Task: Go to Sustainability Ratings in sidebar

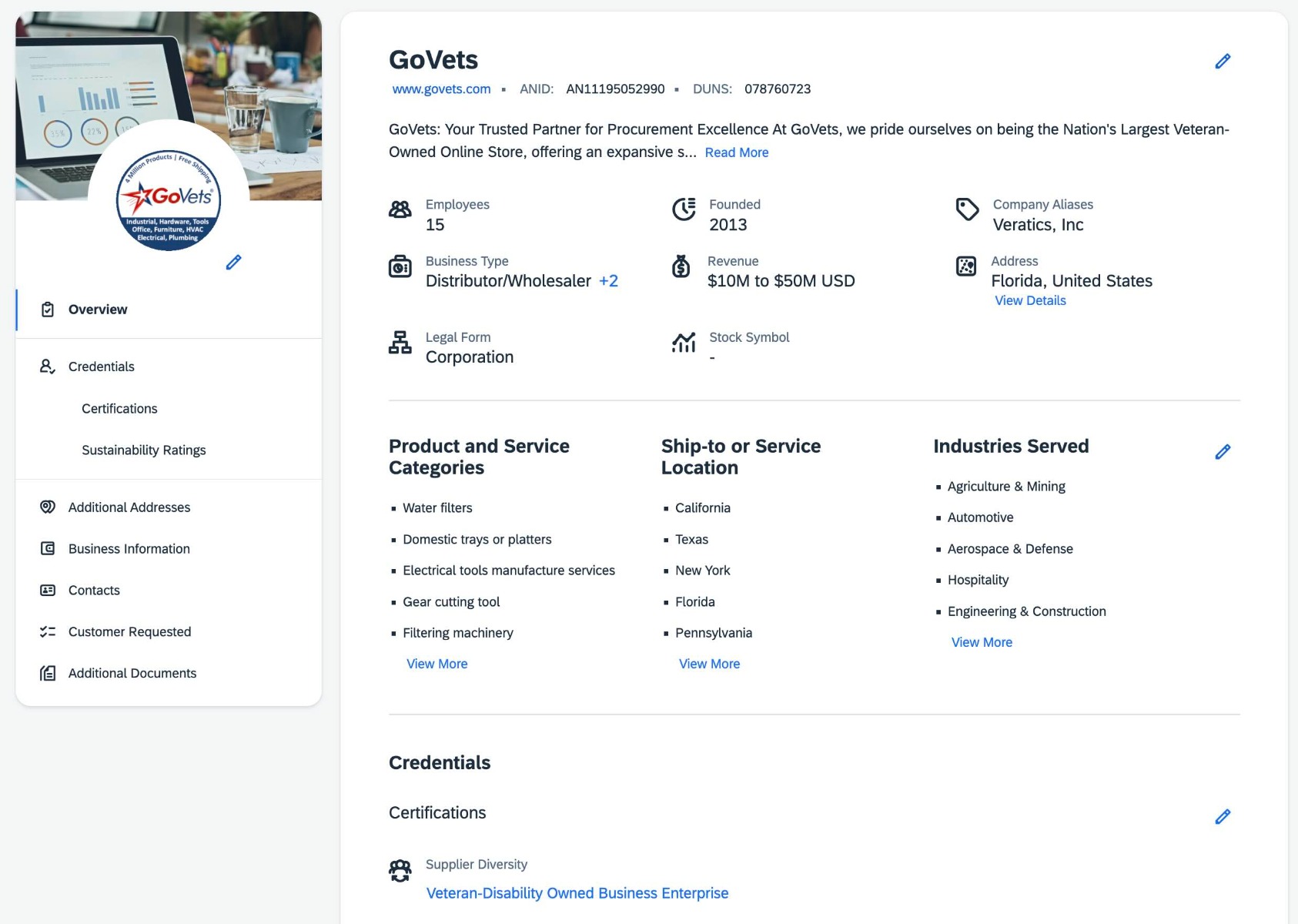Action: 144,450
